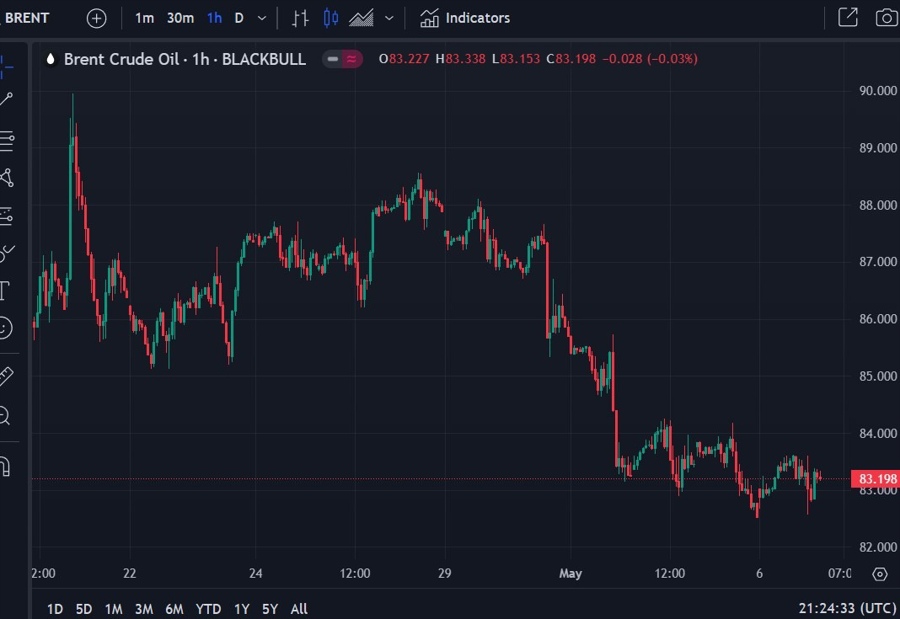Toggle the magnet mode tool
Image resolution: width=900 pixels, height=619 pixels.
click(x=5, y=467)
